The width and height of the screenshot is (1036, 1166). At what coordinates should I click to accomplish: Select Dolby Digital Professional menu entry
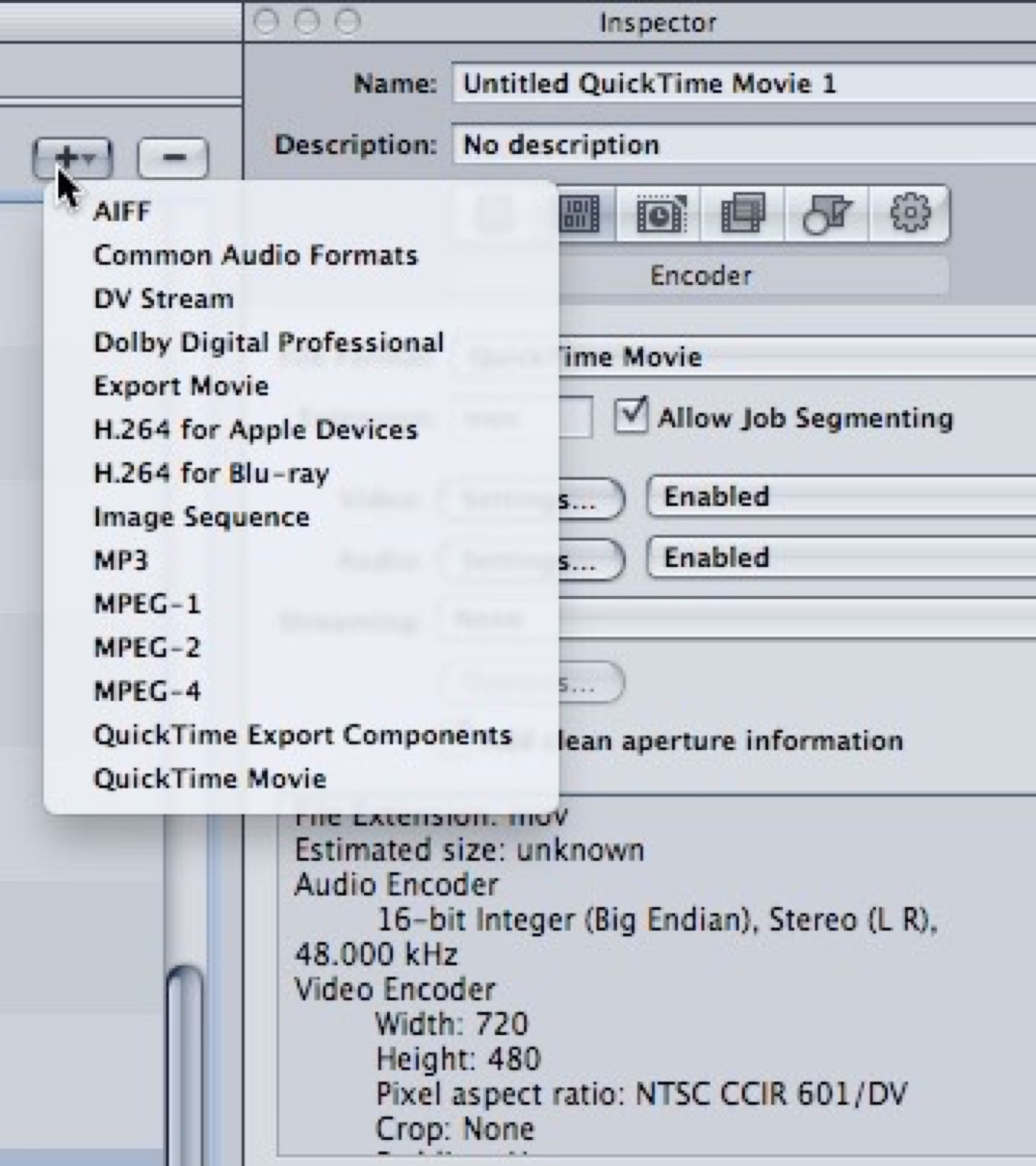pos(268,343)
